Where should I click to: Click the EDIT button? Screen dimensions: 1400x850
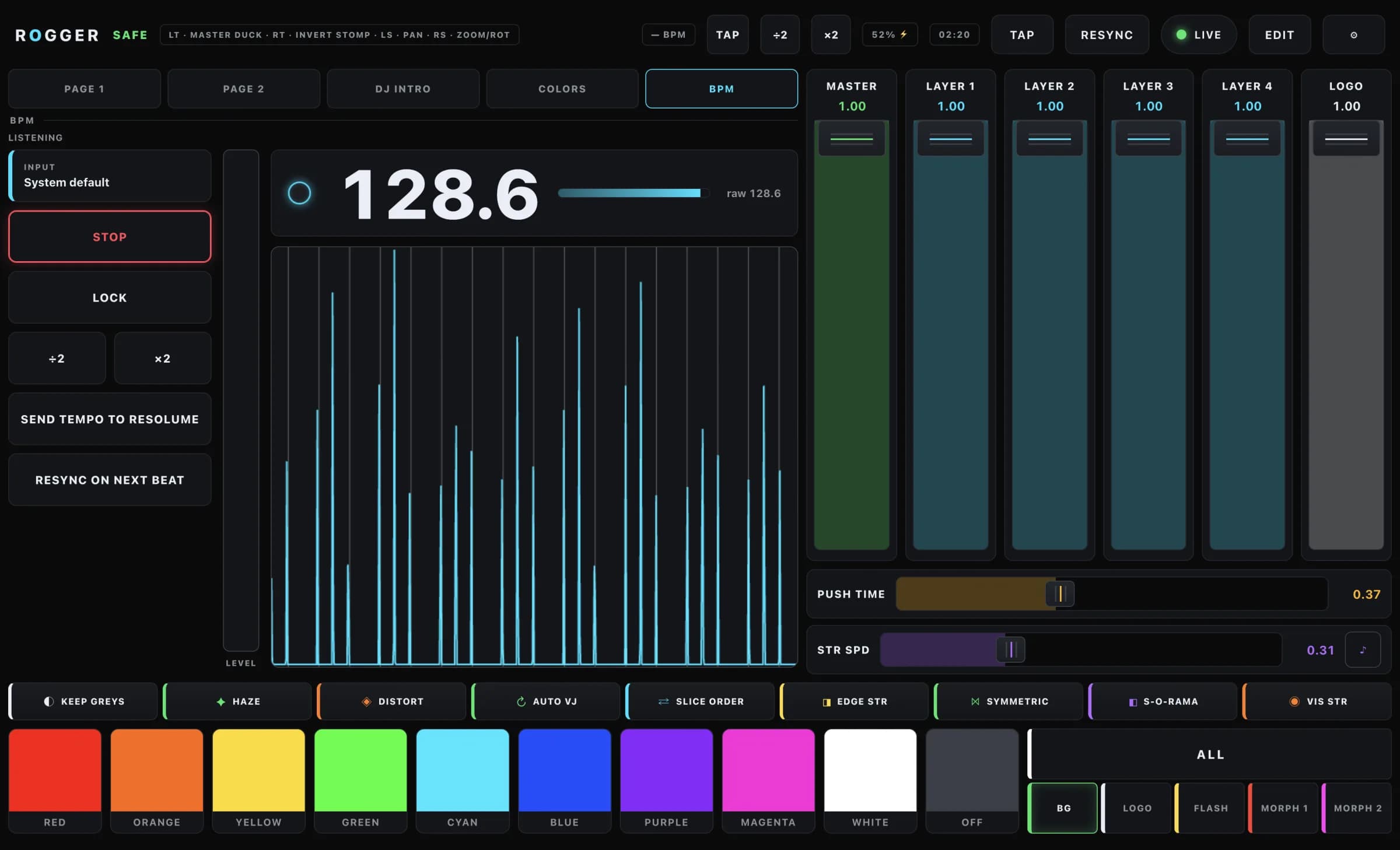(1280, 35)
